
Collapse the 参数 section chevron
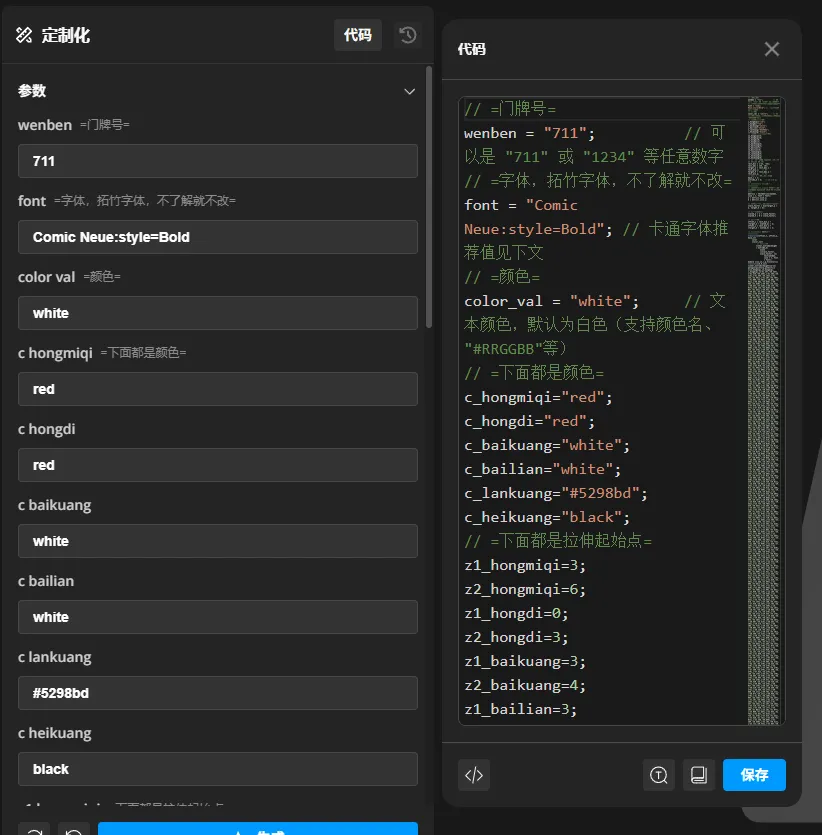click(409, 92)
